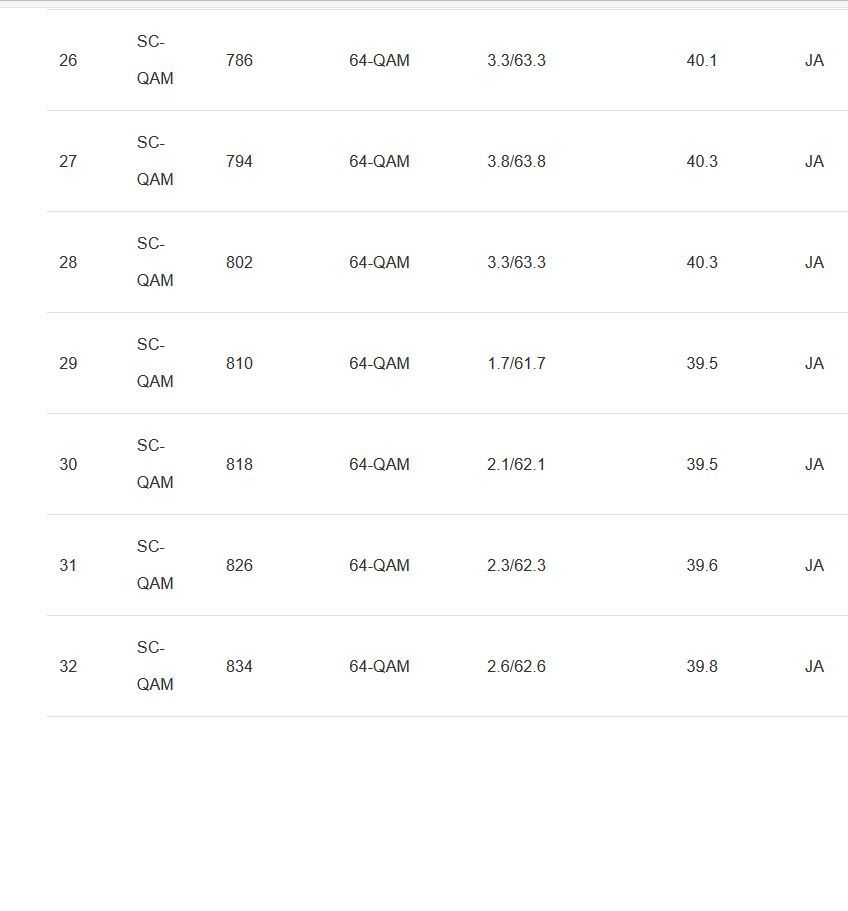Click channel number 26 cell
The width and height of the screenshot is (848, 911).
coord(68,61)
